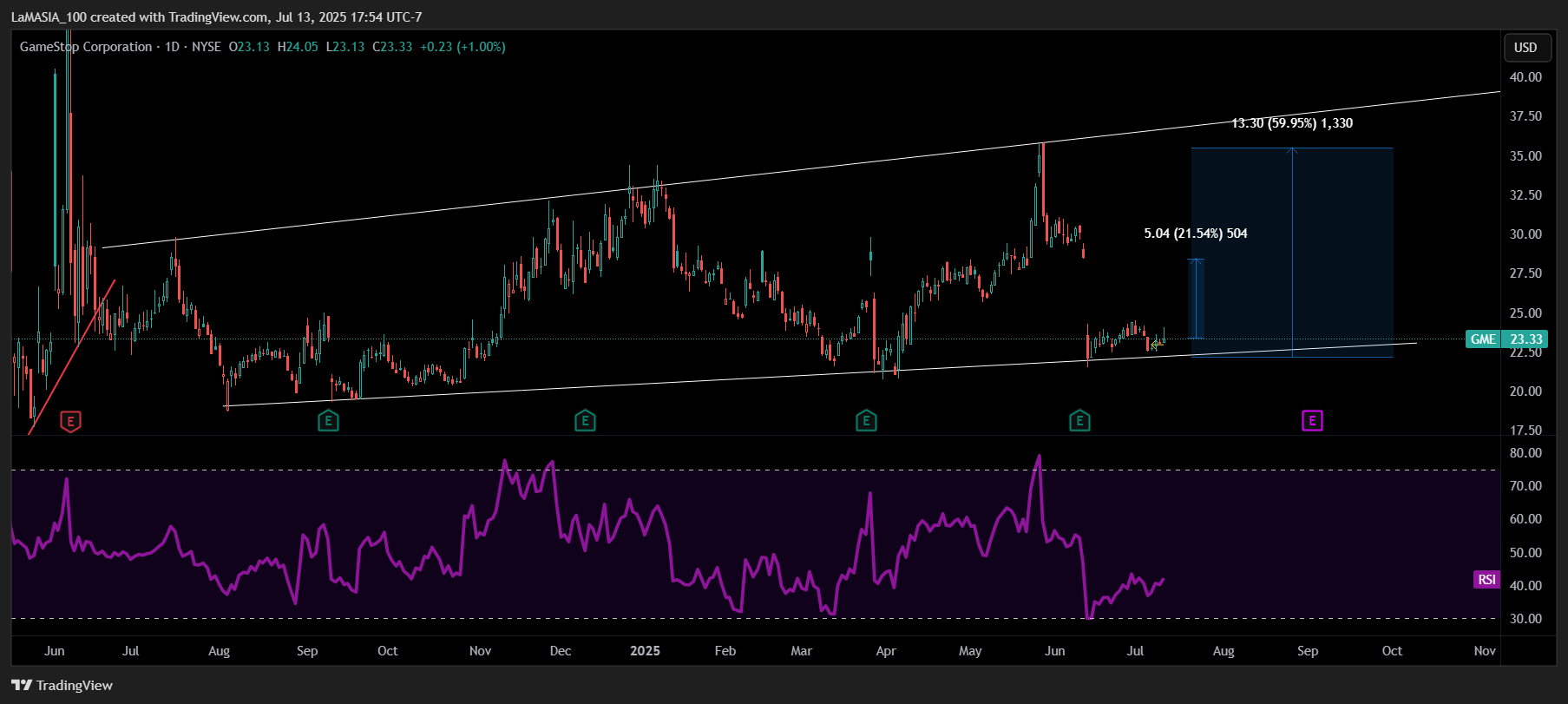Select the 80.00 RSI axis label
Image resolution: width=1568 pixels, height=704 pixels.
(1525, 453)
